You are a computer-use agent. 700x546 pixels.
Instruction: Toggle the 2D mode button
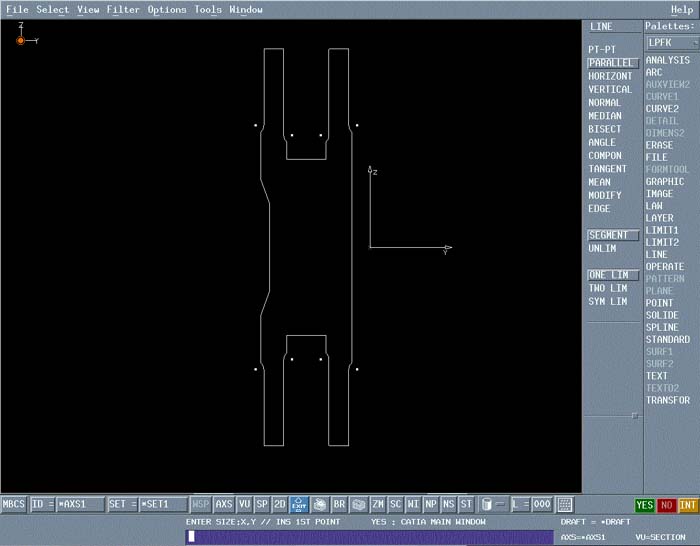(x=280, y=505)
